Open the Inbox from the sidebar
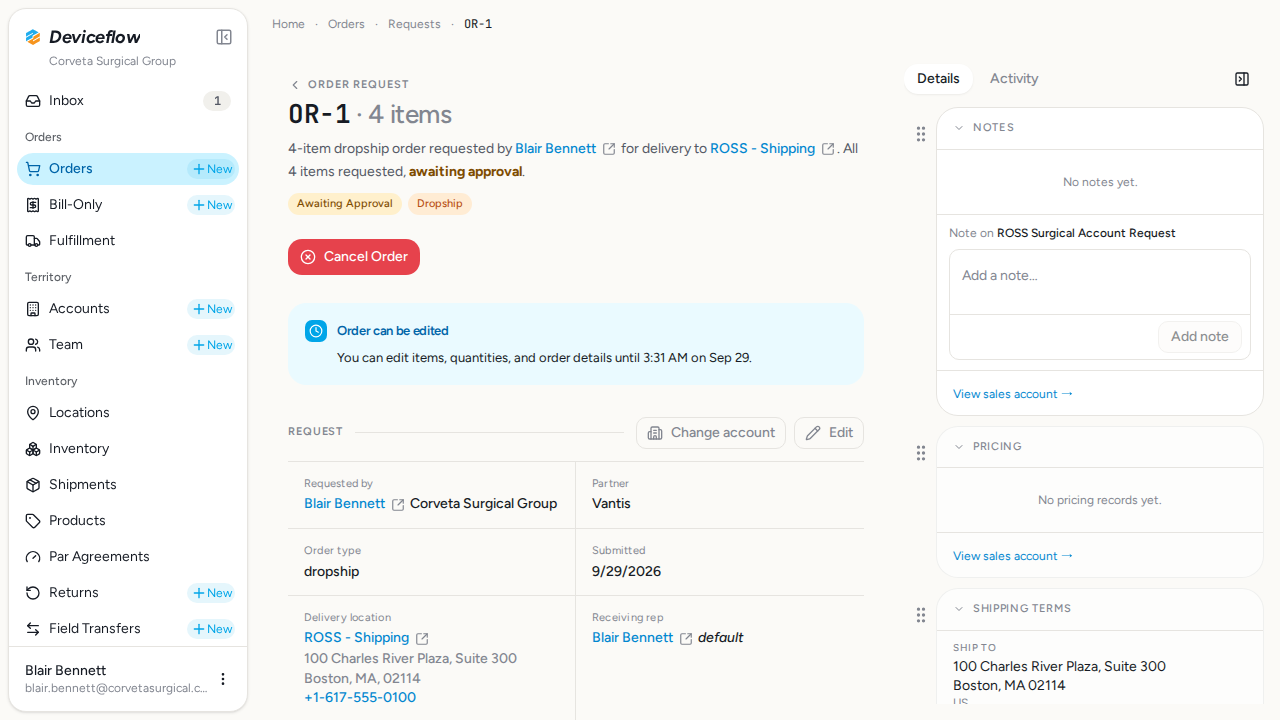This screenshot has height=720, width=1280. pos(128,101)
